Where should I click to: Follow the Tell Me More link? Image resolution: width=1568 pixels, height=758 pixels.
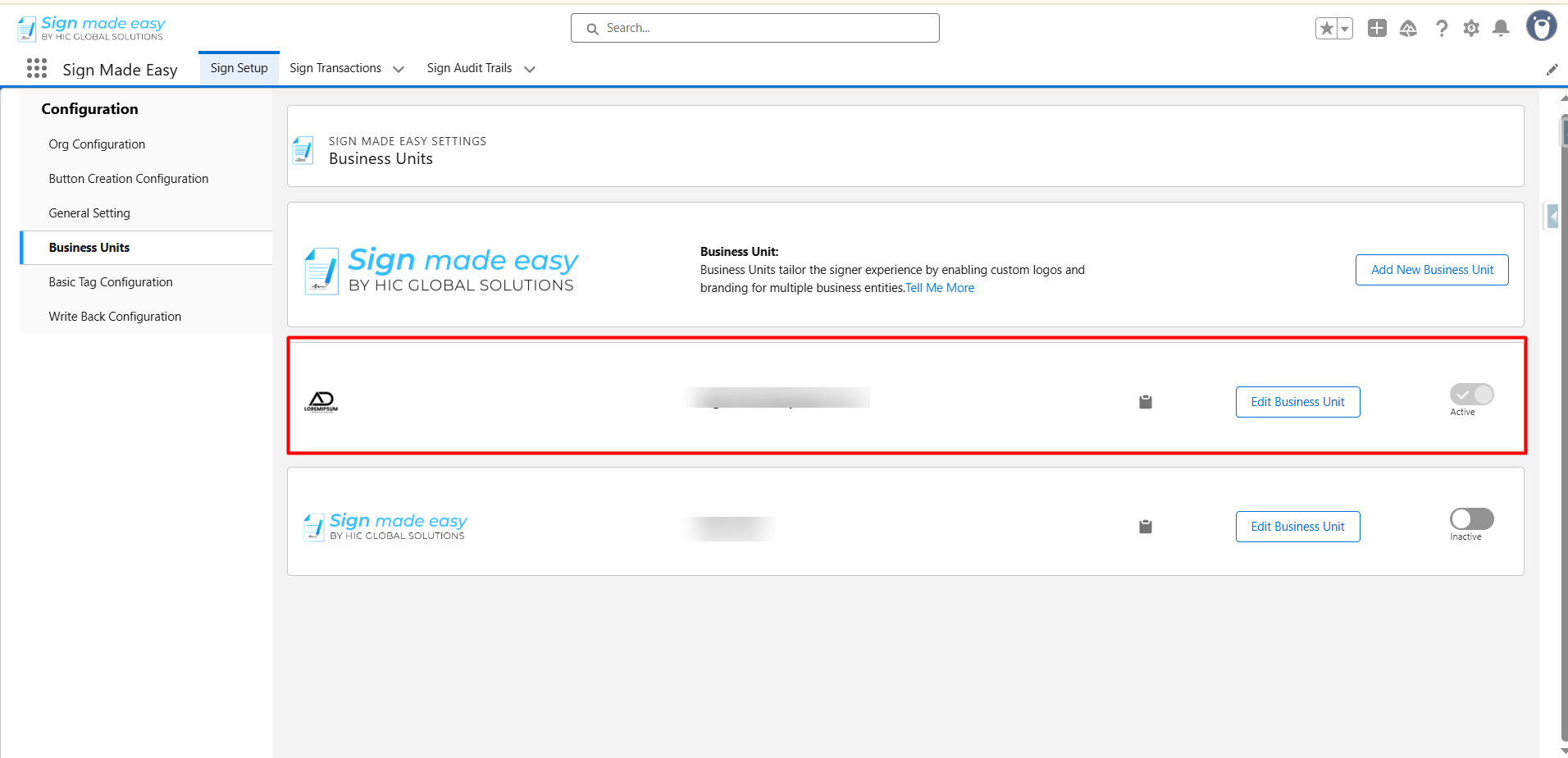point(940,288)
